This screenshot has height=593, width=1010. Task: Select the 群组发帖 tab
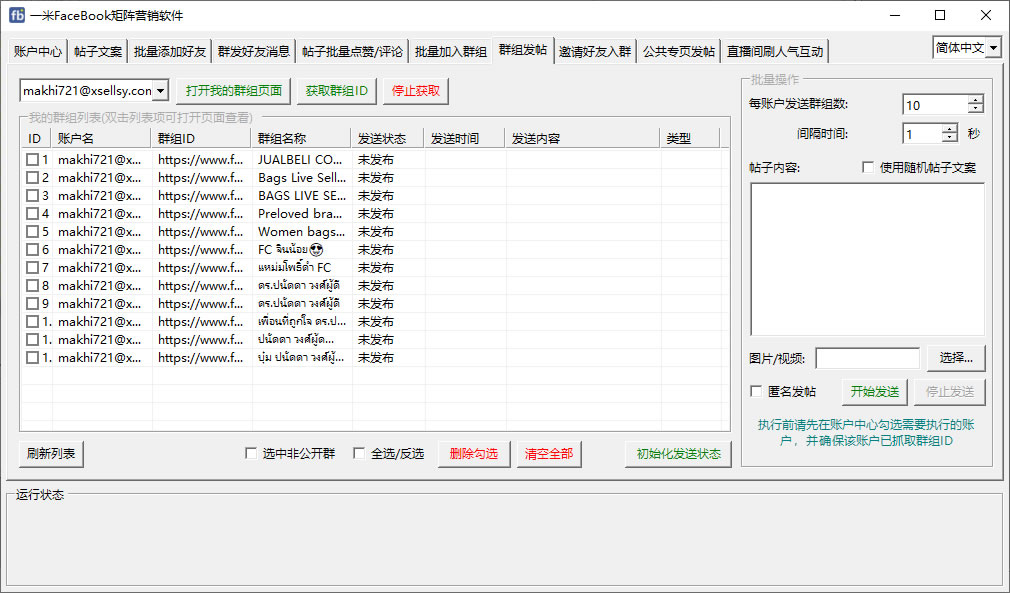522,50
